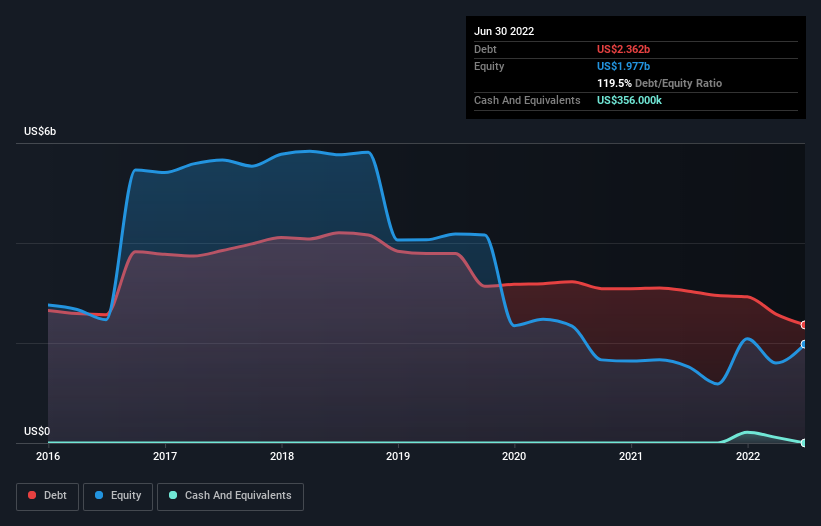821x526 pixels.
Task: Click the teal Cash endpoint marker
Action: [804, 443]
